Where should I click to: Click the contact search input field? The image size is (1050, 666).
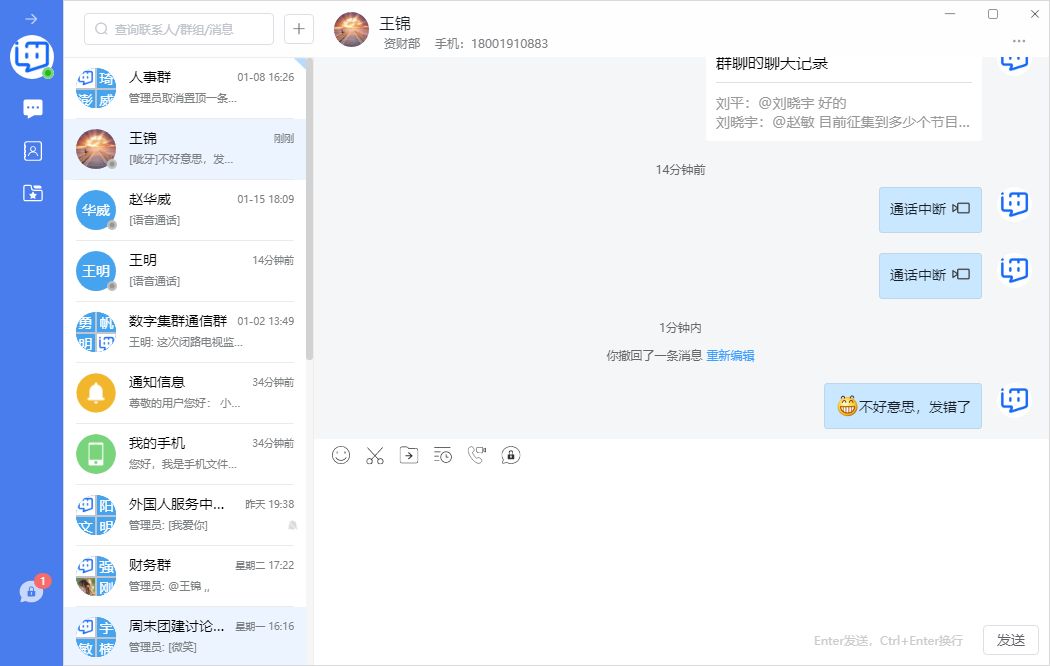pyautogui.click(x=180, y=29)
